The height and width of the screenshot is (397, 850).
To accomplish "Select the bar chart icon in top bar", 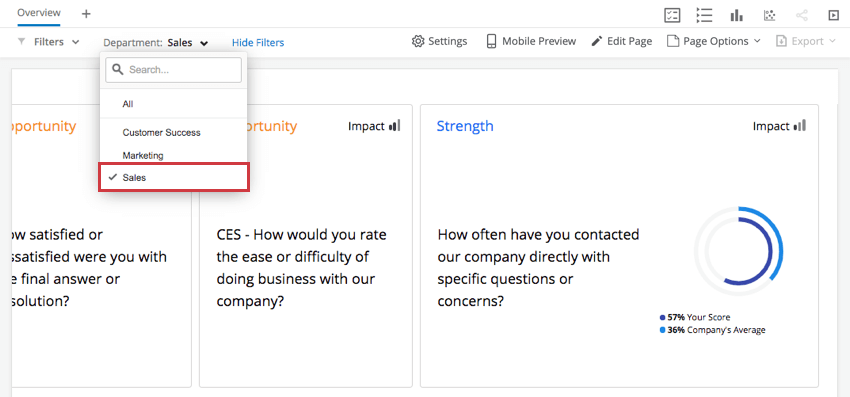I will 737,15.
